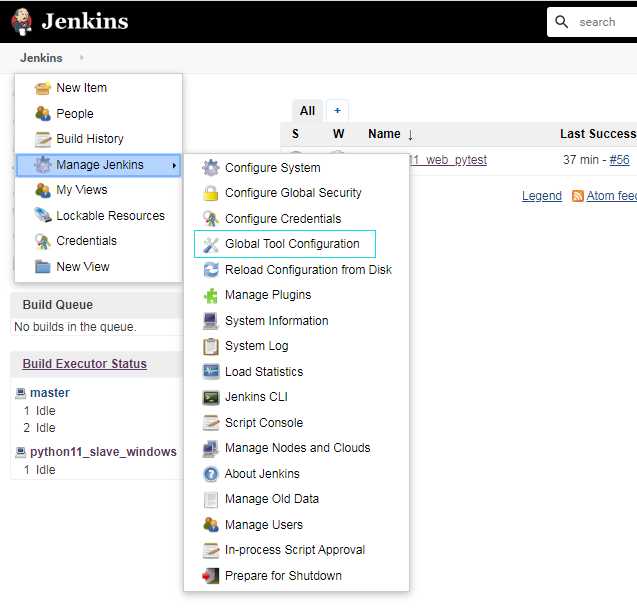Select Manage Jenkins menu entry
This screenshot has width=637, height=611.
click(x=98, y=165)
